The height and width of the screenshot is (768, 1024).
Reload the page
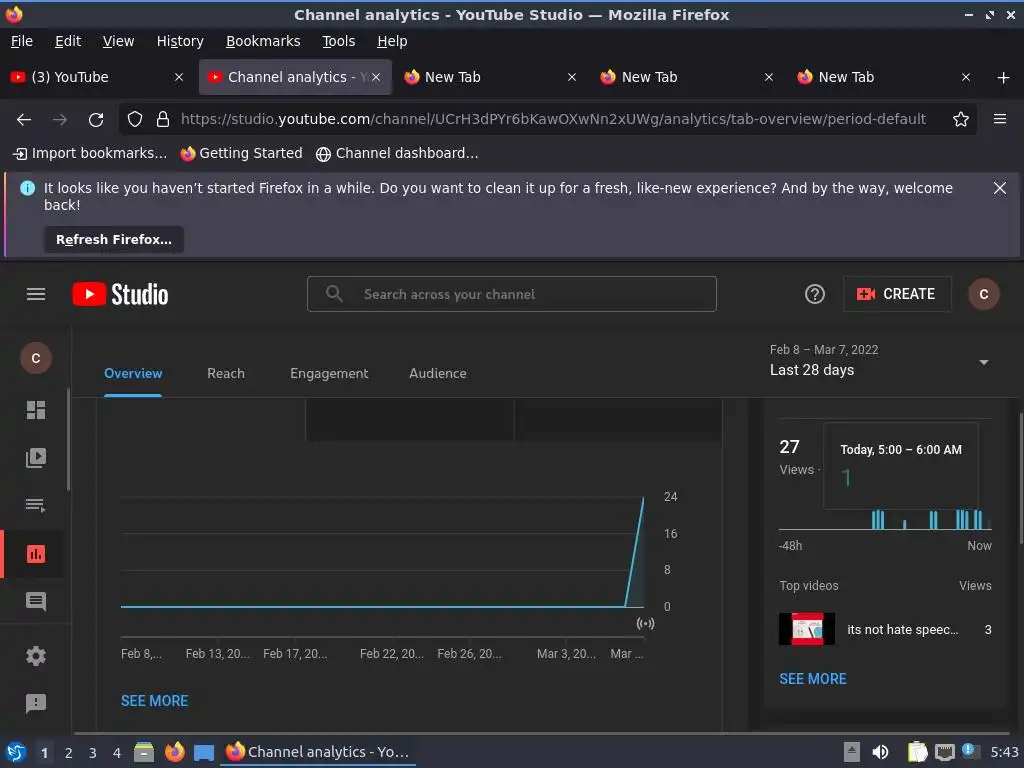(96, 120)
